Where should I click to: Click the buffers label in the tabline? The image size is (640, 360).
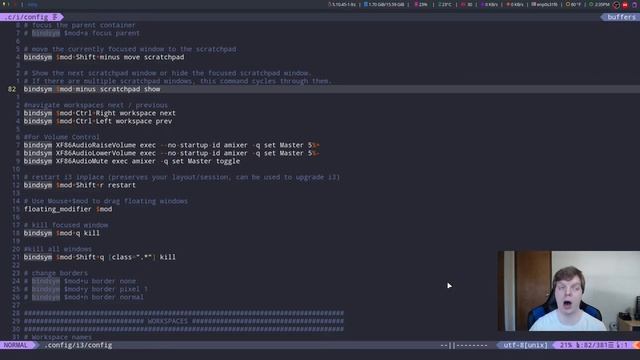(620, 17)
